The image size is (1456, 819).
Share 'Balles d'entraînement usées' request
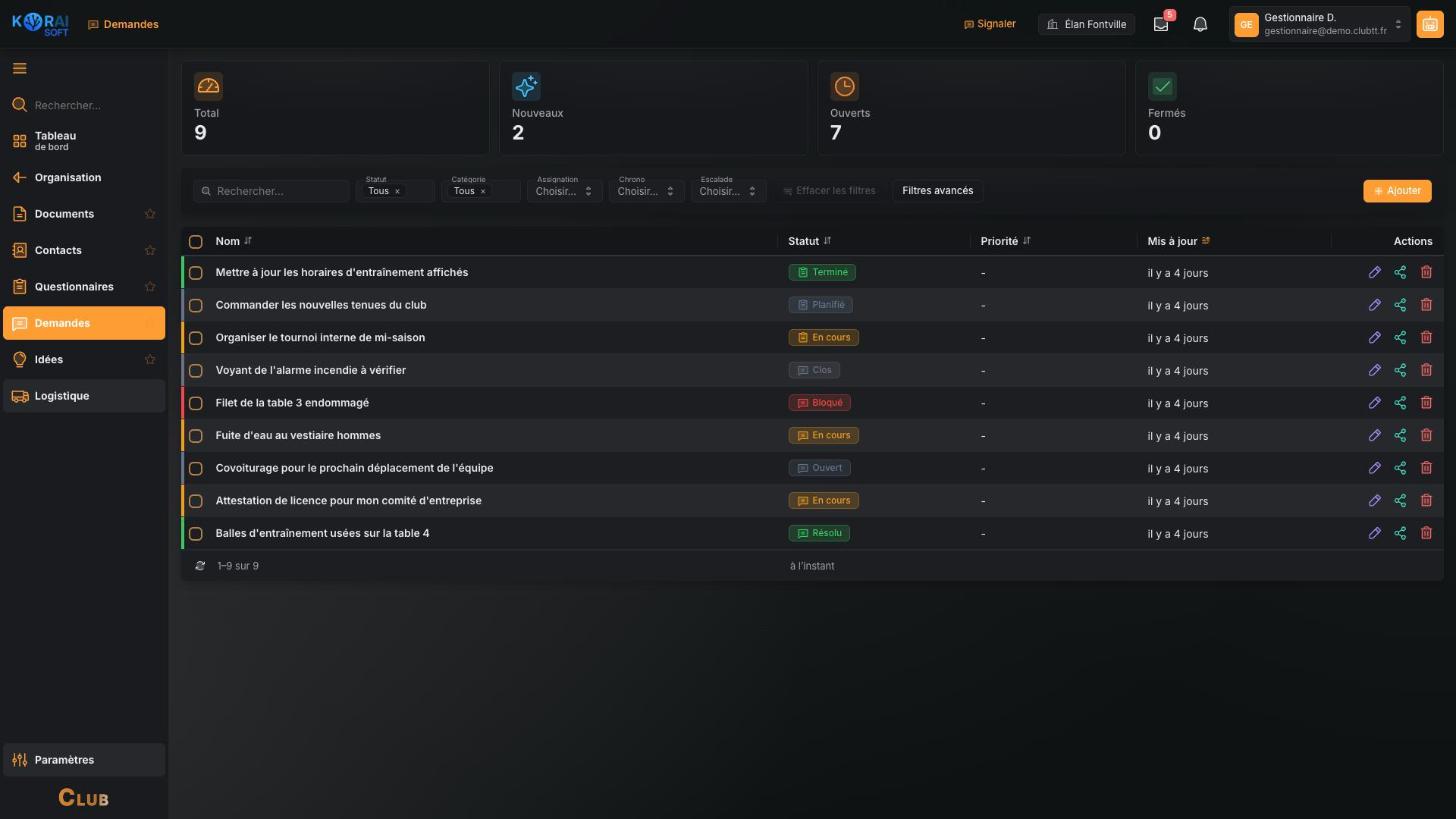point(1400,533)
